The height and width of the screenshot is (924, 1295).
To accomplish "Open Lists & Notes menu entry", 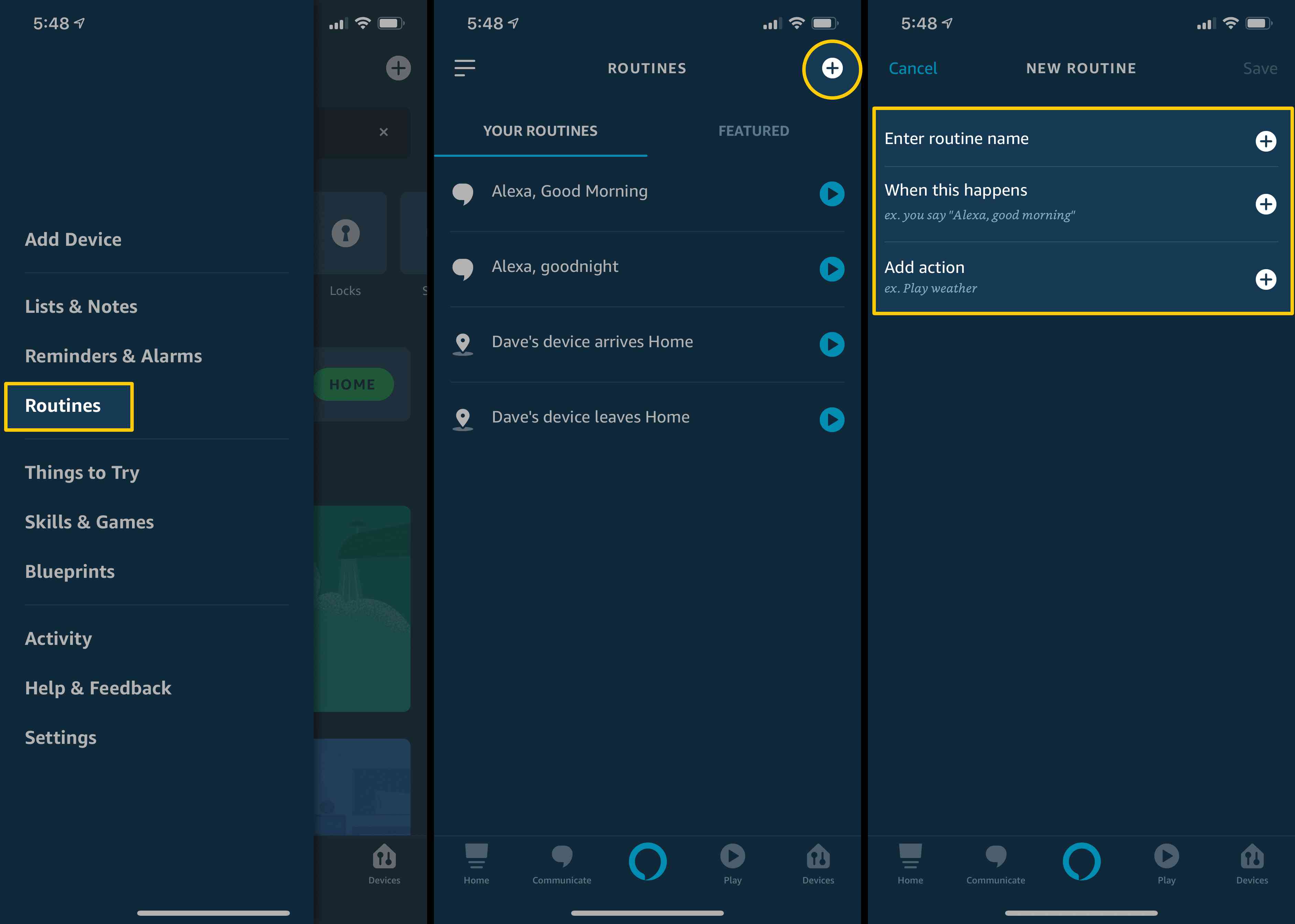I will point(81,307).
